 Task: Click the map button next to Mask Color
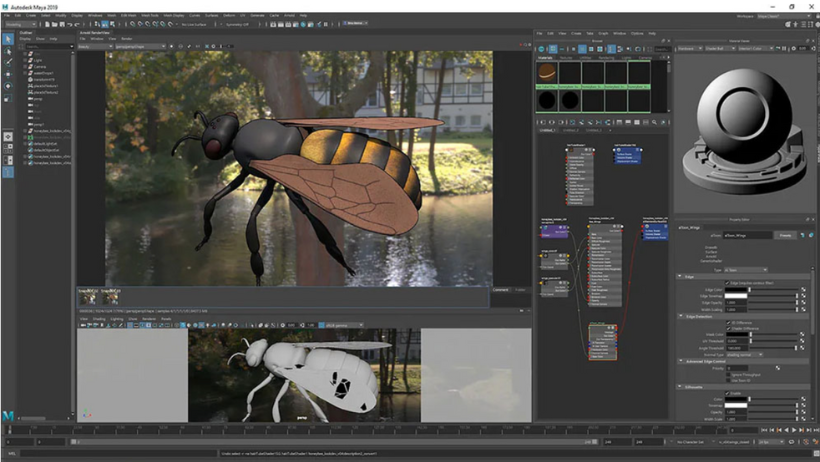coord(803,334)
